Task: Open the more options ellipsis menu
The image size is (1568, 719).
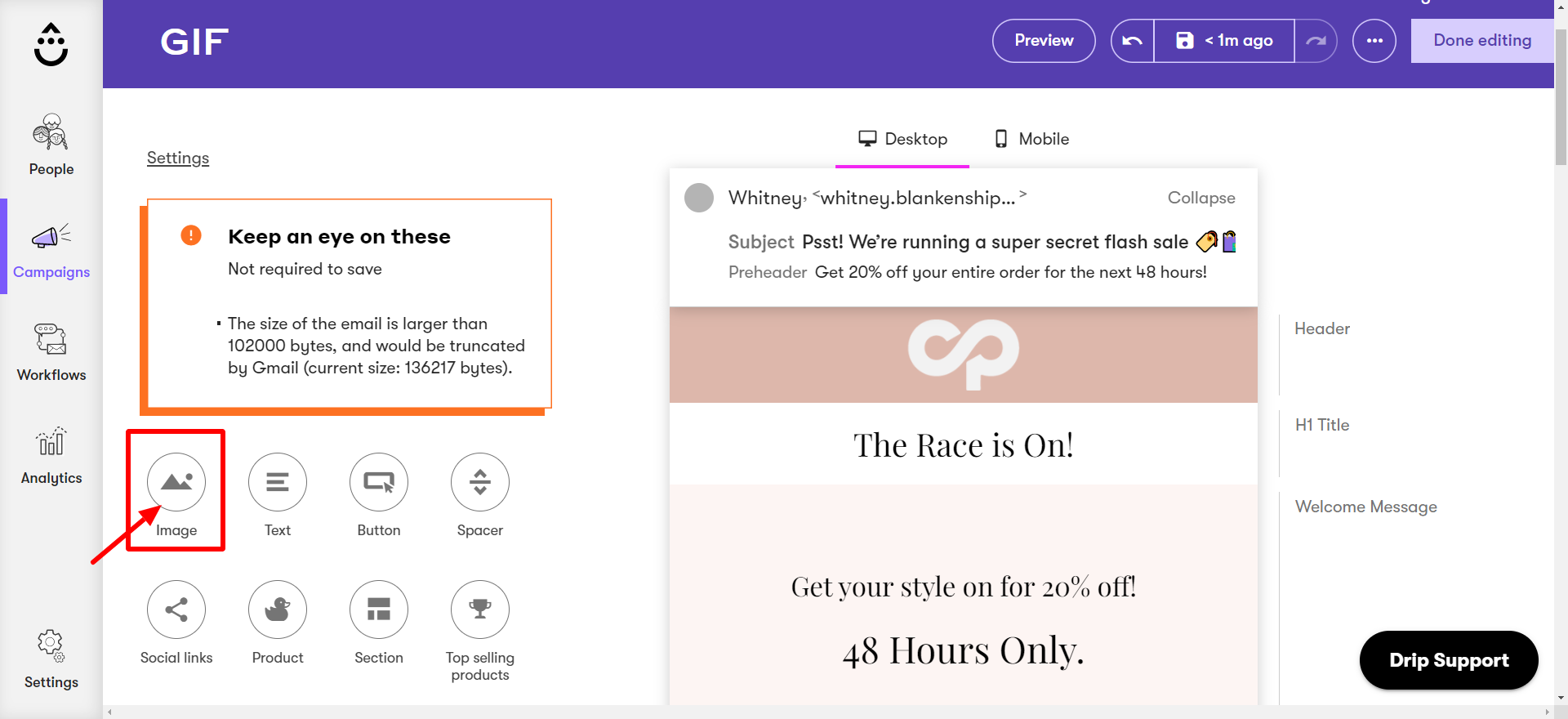Action: coord(1374,40)
